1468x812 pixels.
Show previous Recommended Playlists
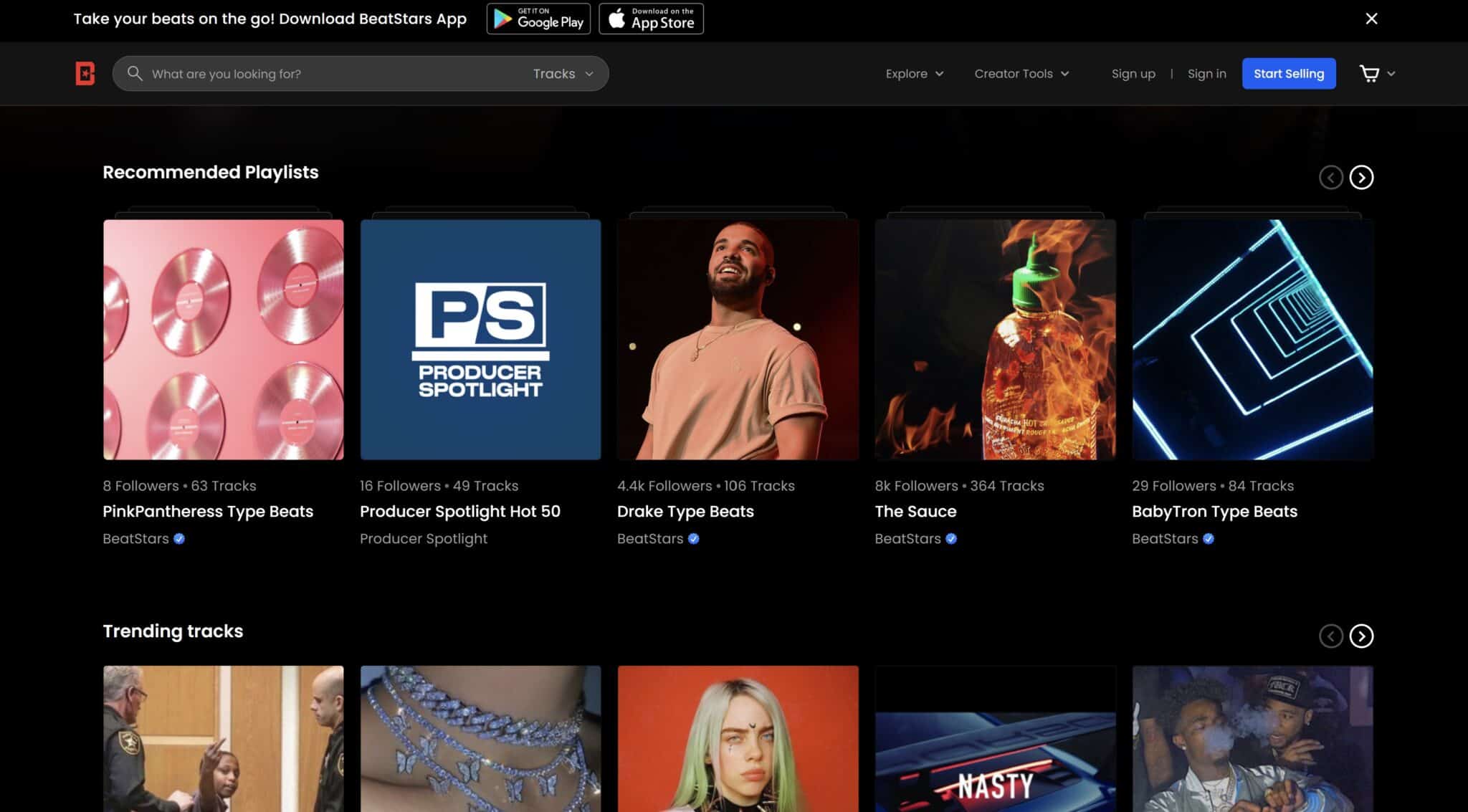(x=1331, y=177)
